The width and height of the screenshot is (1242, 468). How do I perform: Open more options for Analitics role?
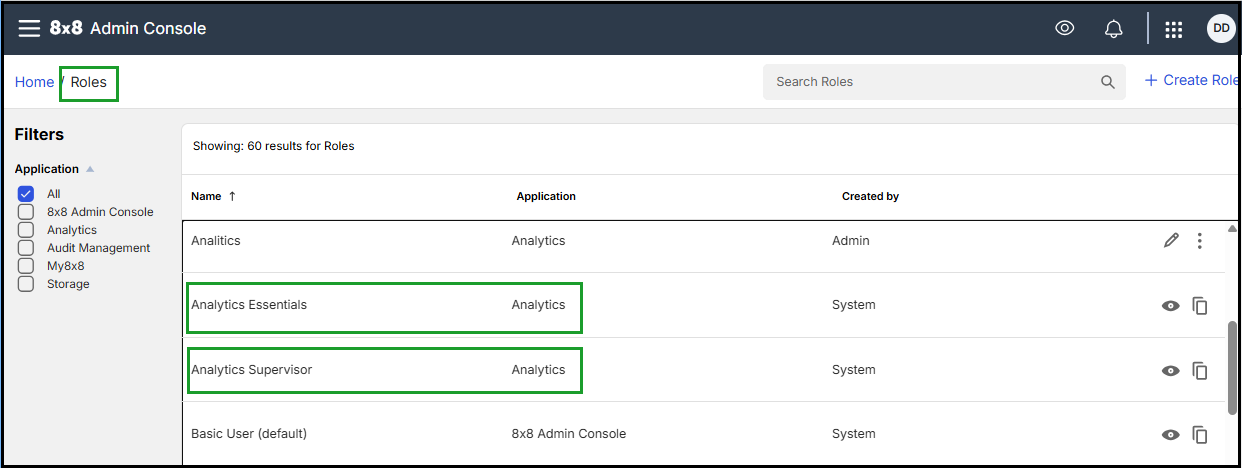[x=1200, y=240]
